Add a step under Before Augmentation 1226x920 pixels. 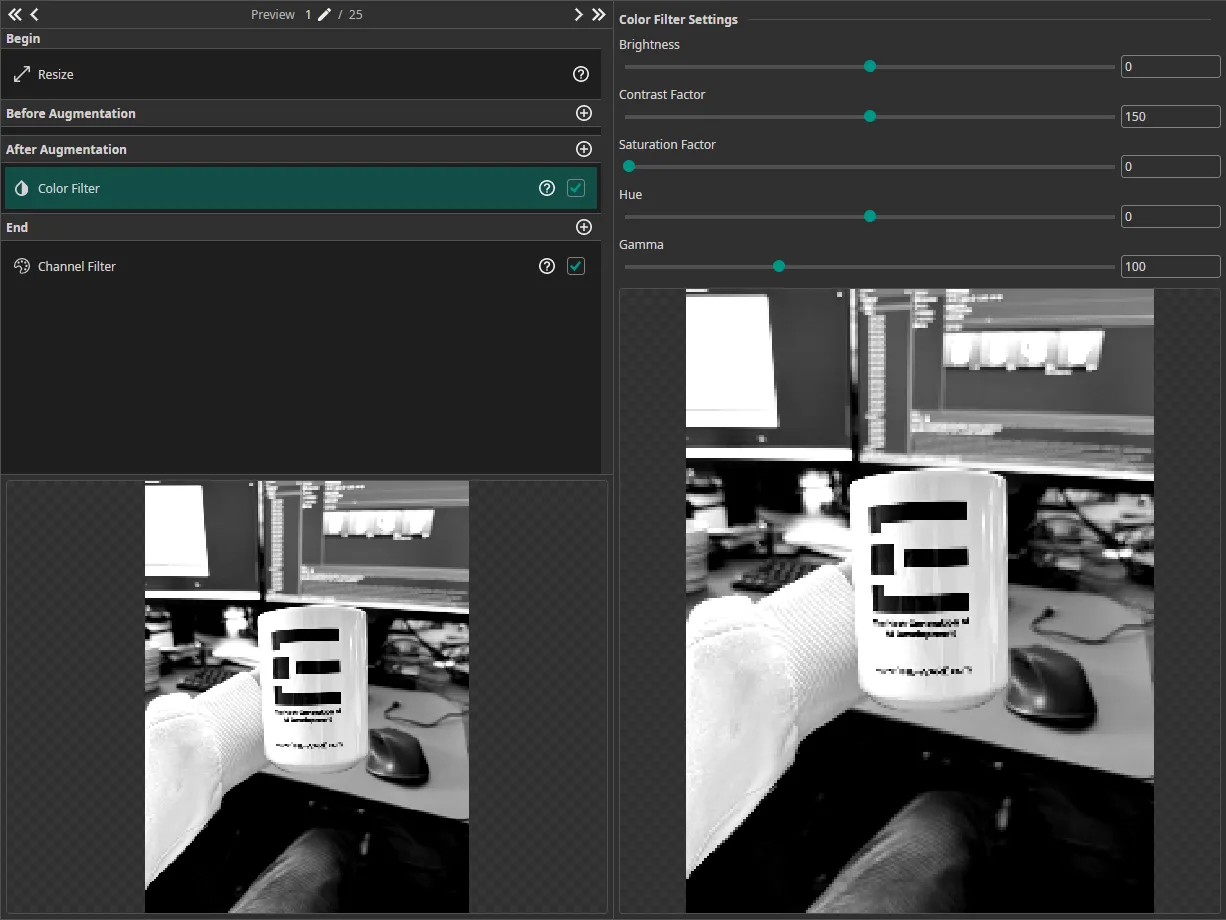pyautogui.click(x=584, y=112)
